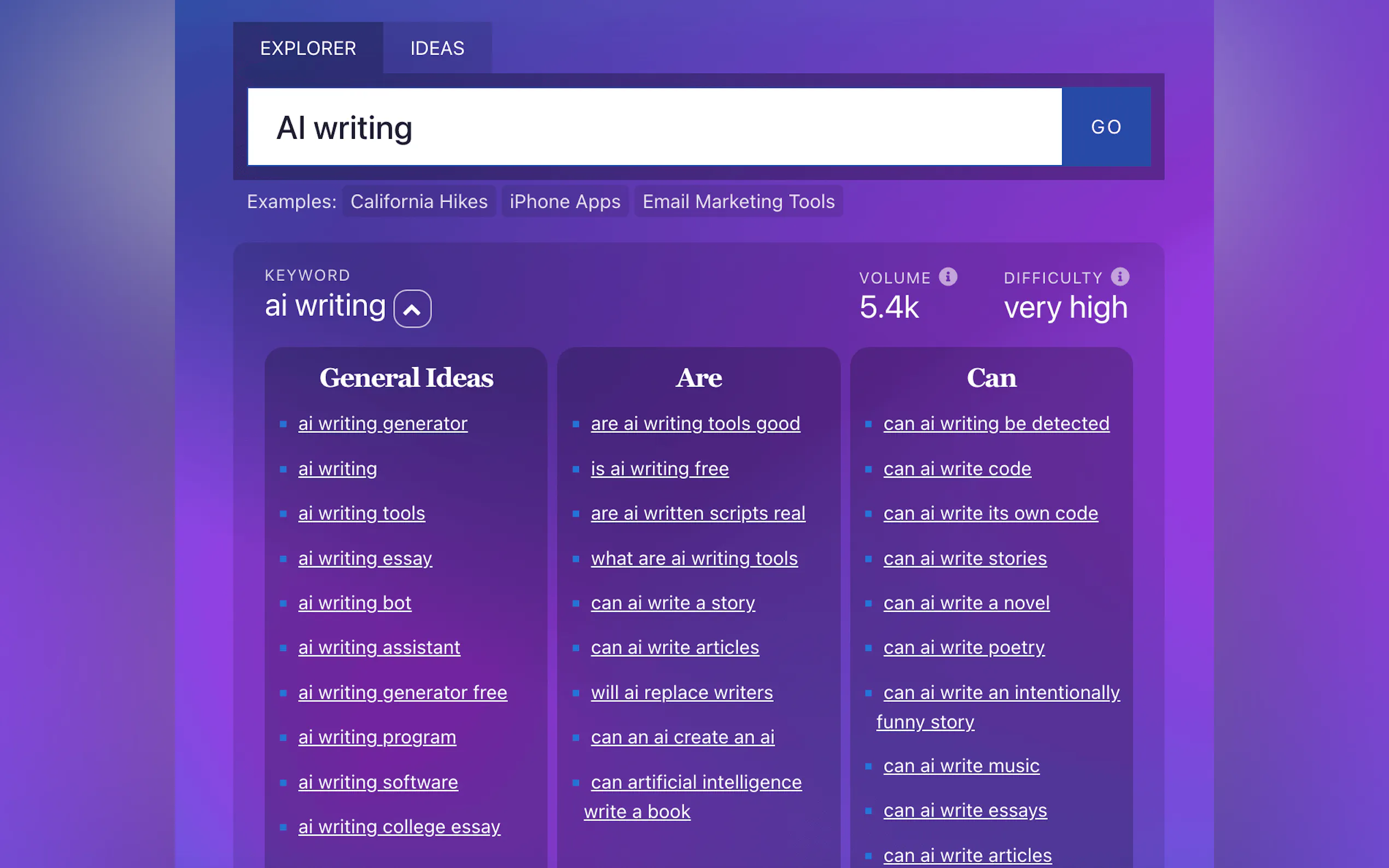Screen dimensions: 1389x868
Task: Choose California Hikes example
Action: 418,202
